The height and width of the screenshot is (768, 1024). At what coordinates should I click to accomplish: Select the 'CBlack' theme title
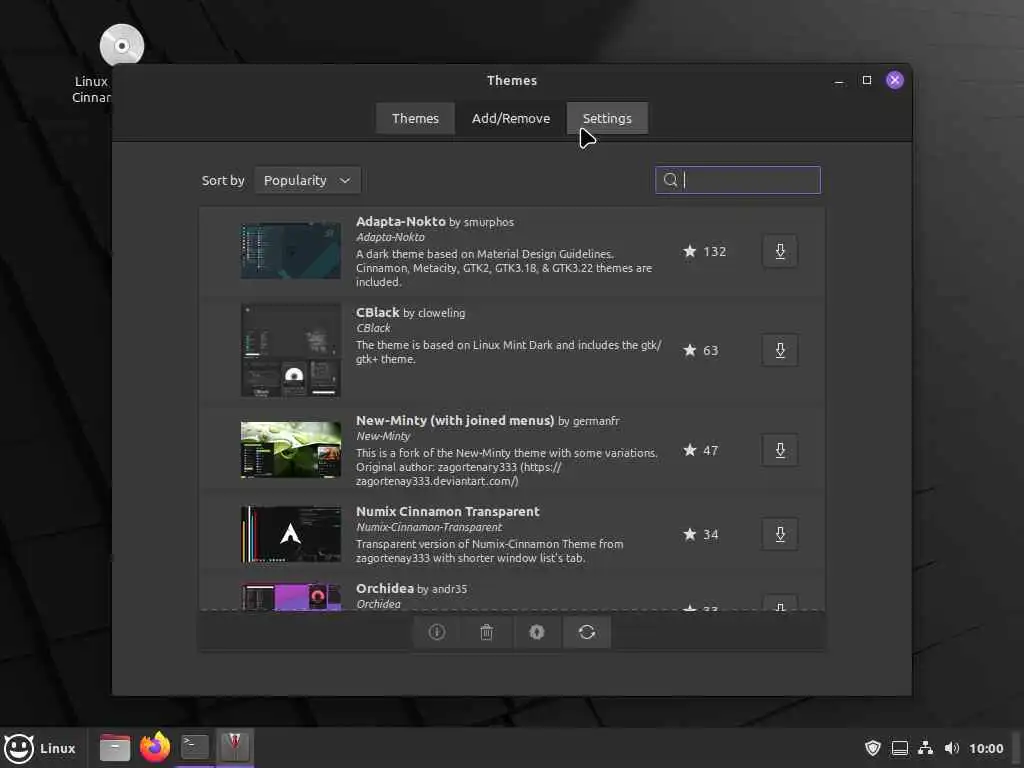tap(377, 312)
